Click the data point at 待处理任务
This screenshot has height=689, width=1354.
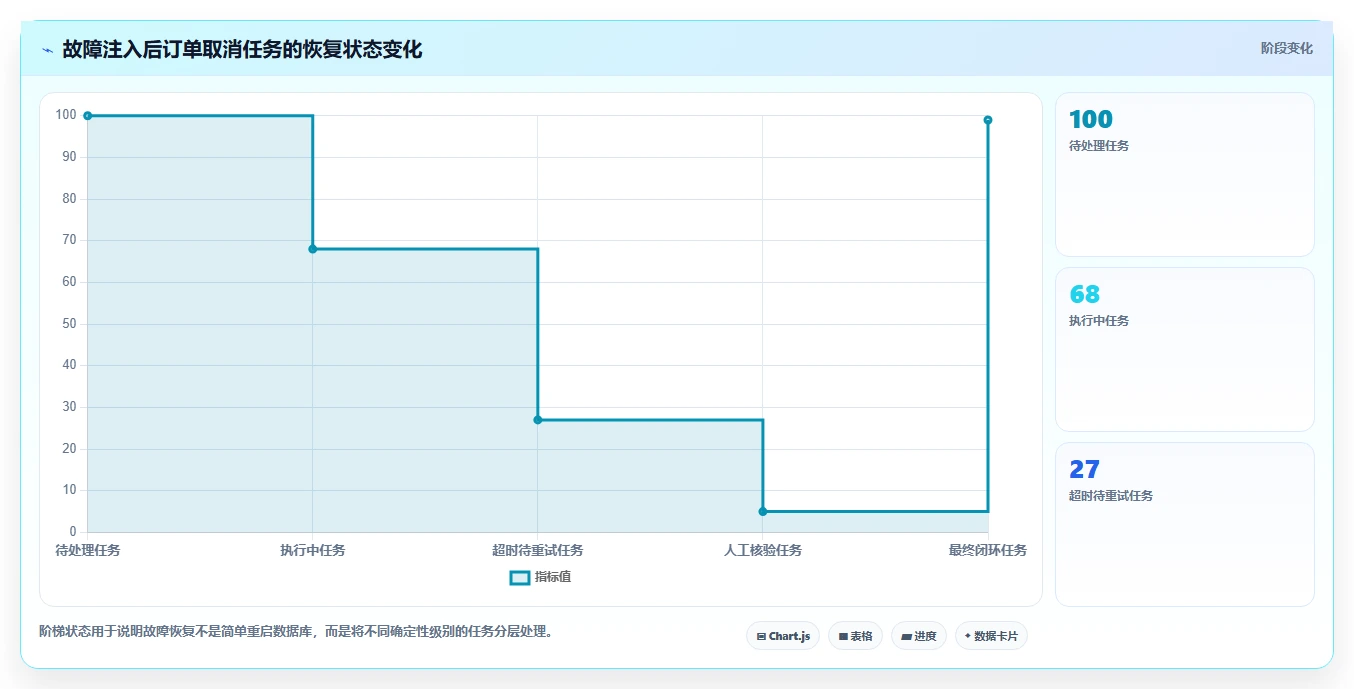88,116
